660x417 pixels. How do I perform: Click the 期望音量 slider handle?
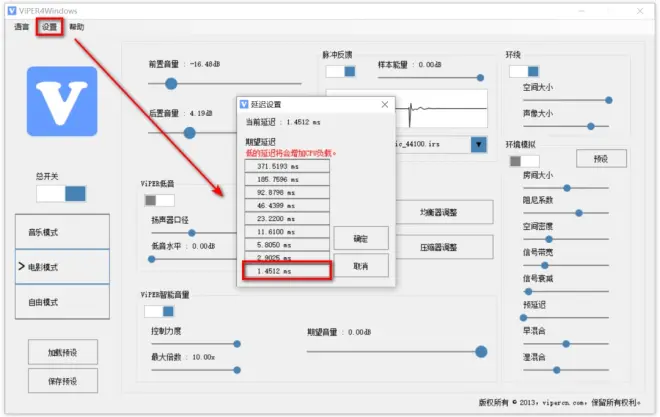[x=481, y=352]
